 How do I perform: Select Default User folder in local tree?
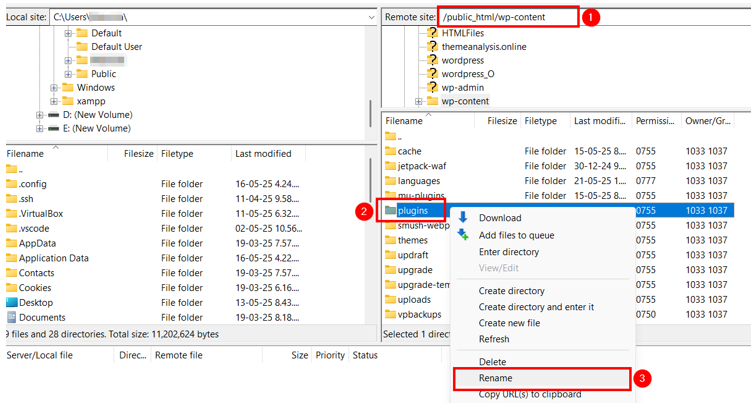[116, 46]
